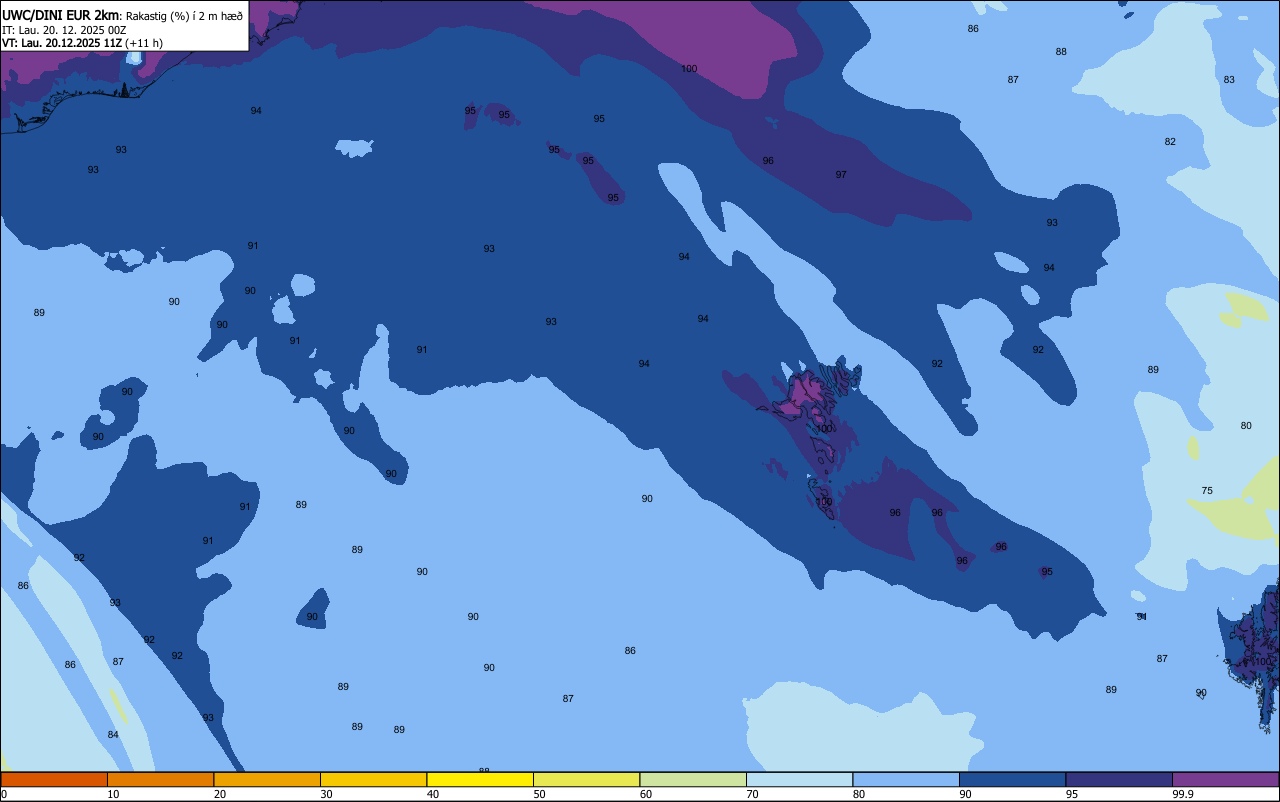Select the legend tick label '70'
Viewport: 1280px width, 802px height.
point(752,794)
